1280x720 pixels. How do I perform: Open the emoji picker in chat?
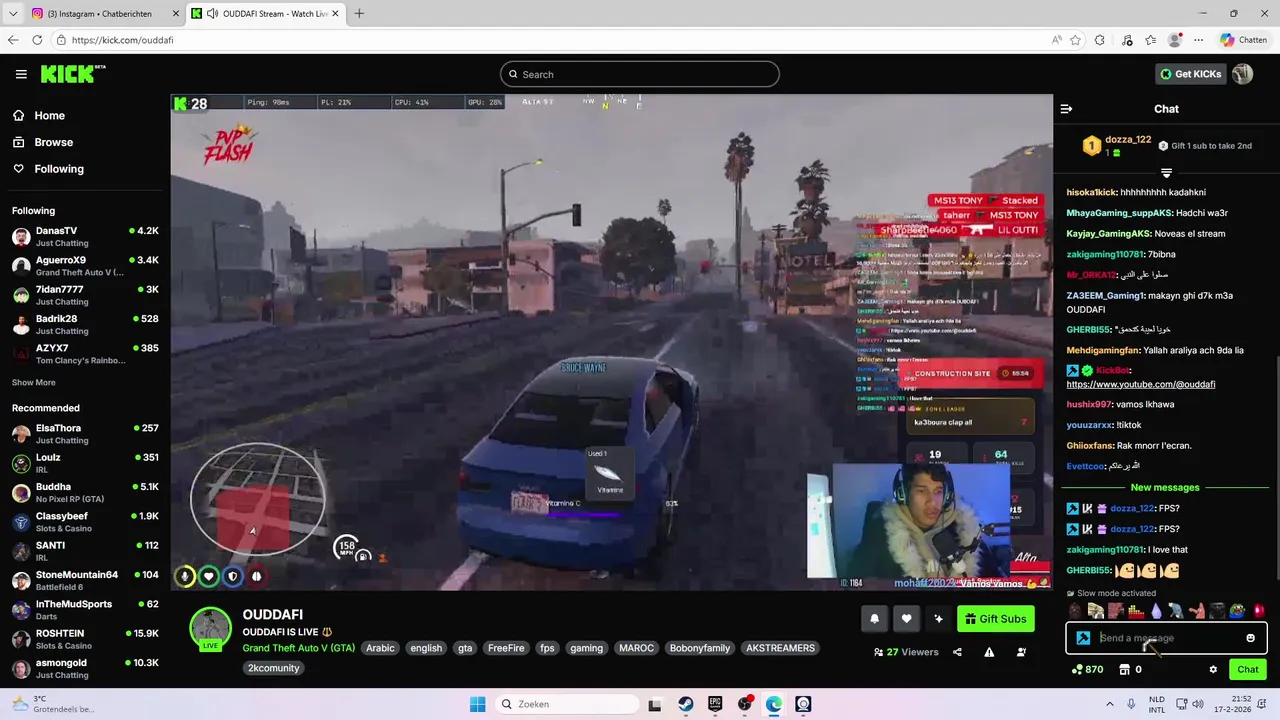pos(1250,638)
